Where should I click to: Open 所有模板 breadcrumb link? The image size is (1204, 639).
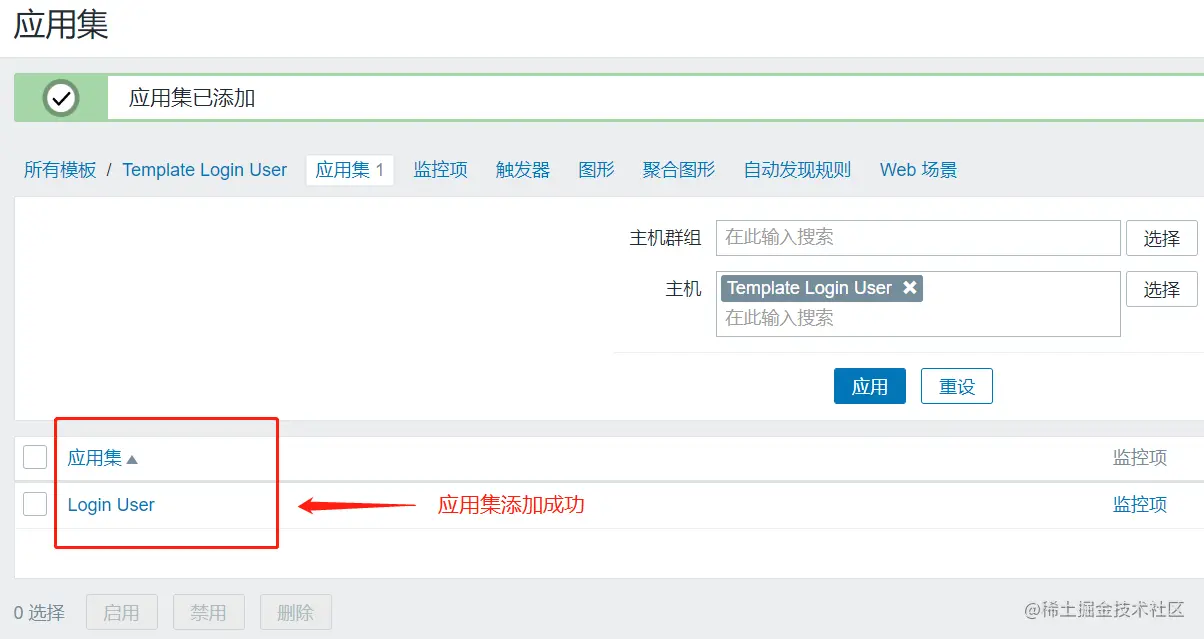60,170
